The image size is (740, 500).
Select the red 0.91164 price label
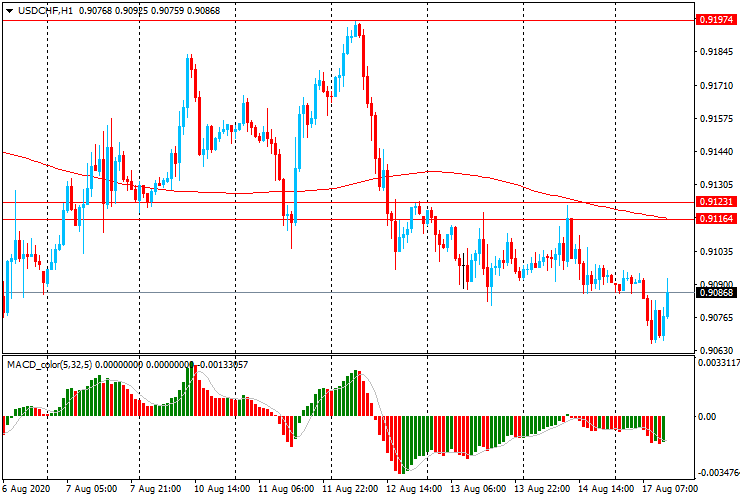click(717, 218)
